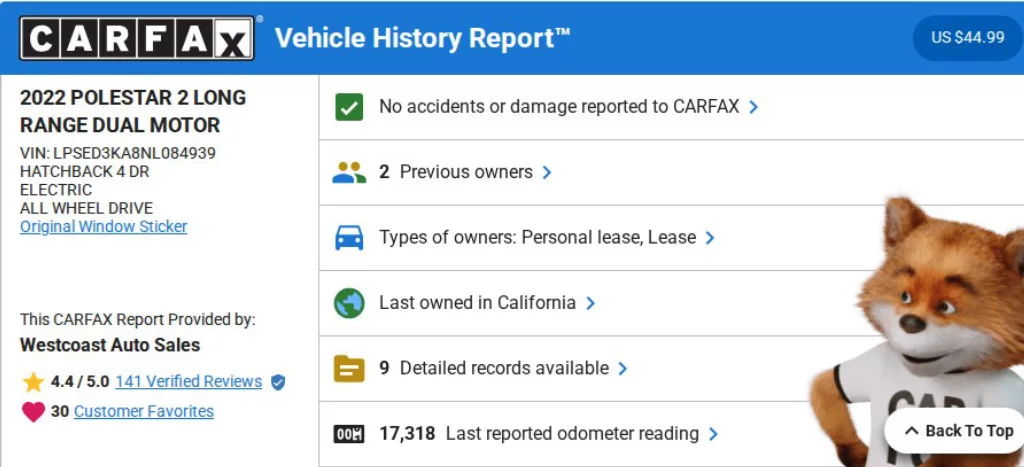
Task: Expand the Last owned in California chevron
Action: [591, 303]
